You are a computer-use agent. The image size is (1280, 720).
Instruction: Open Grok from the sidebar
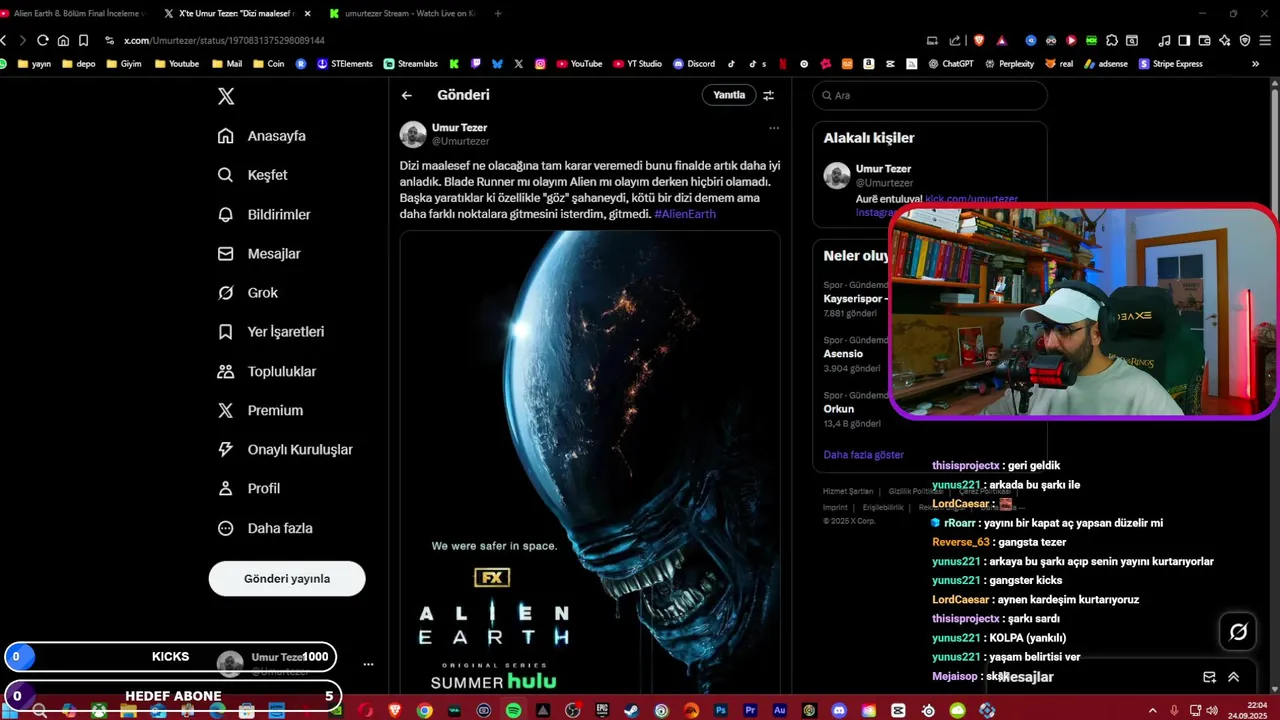click(248, 293)
